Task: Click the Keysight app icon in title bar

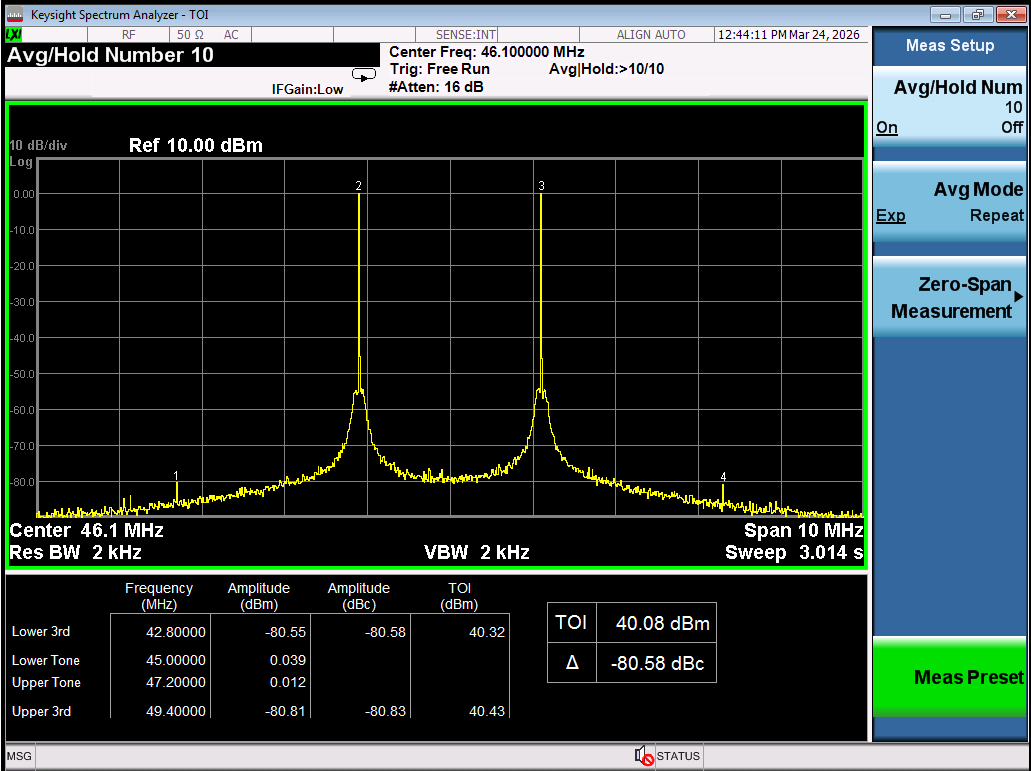Action: pyautogui.click(x=14, y=14)
